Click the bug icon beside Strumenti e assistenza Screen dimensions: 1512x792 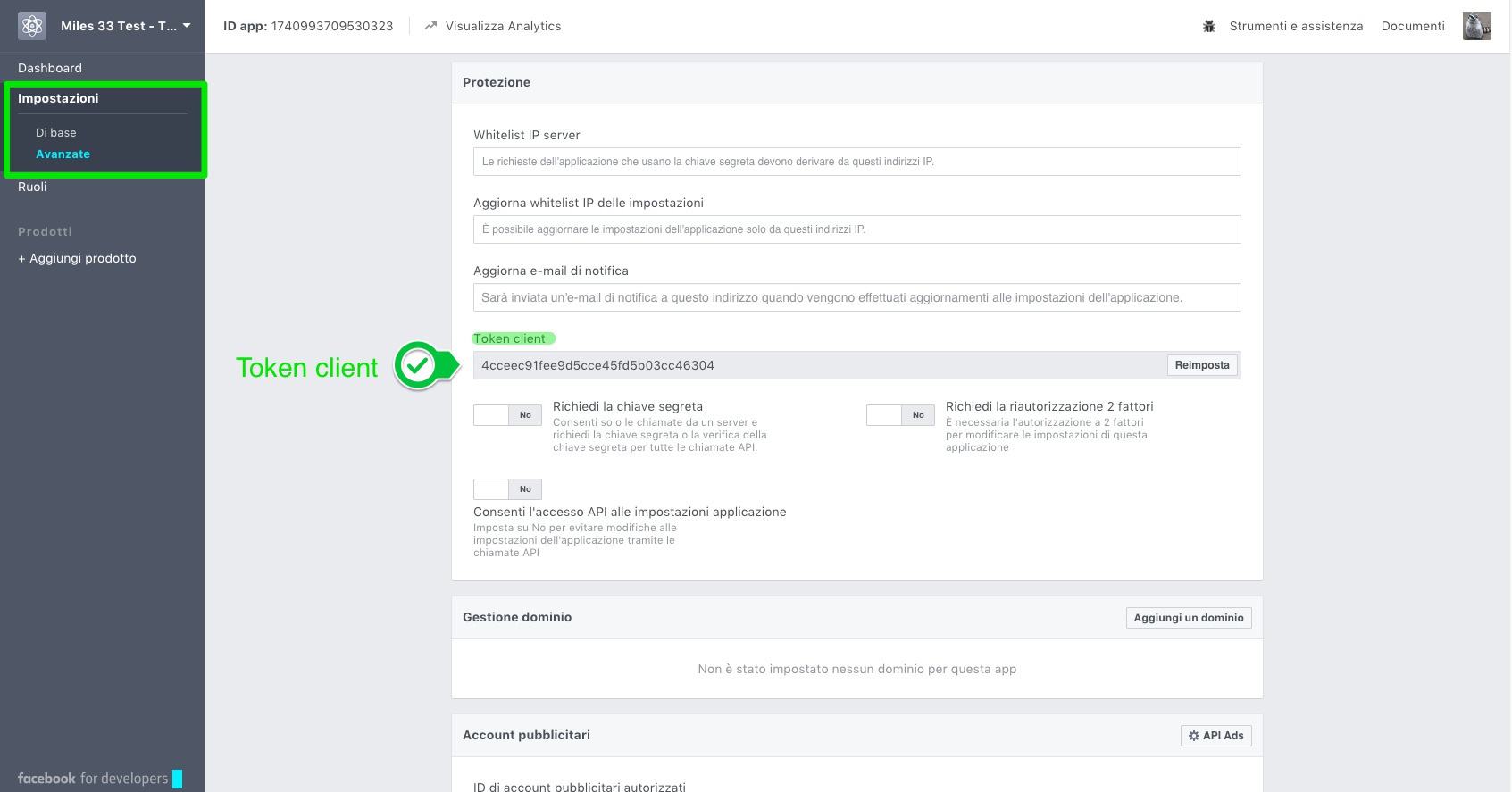tap(1209, 26)
